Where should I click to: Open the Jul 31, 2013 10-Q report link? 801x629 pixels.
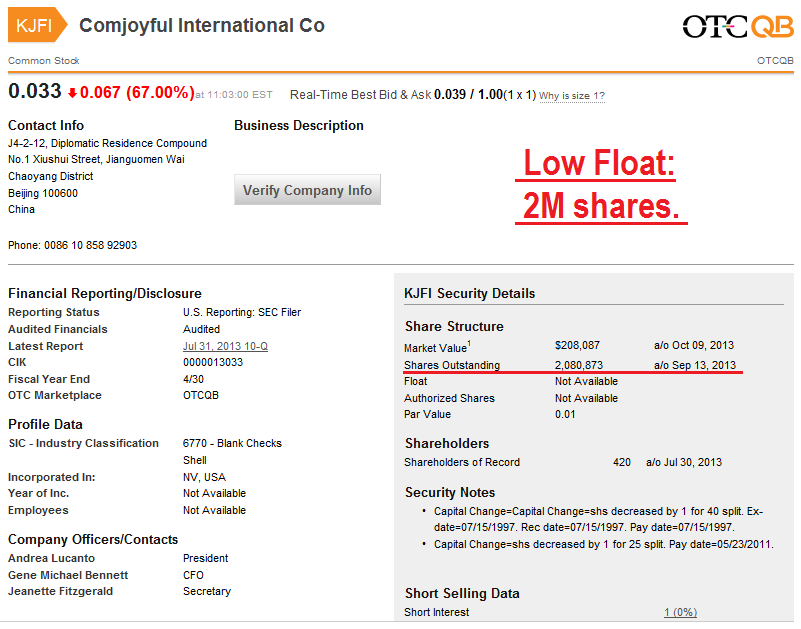[225, 346]
